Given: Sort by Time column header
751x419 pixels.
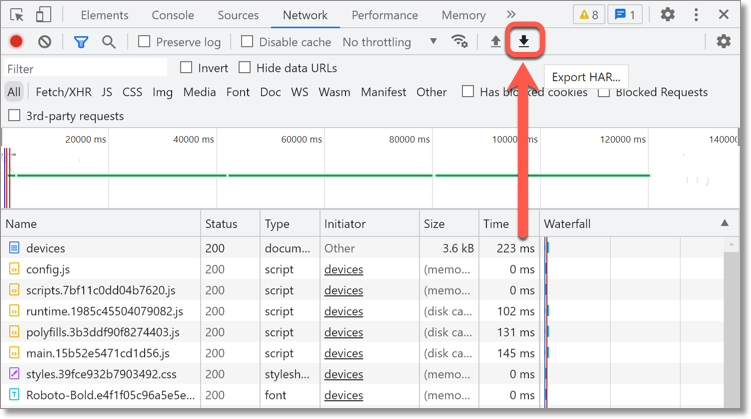Looking at the screenshot, I should click(509, 224).
